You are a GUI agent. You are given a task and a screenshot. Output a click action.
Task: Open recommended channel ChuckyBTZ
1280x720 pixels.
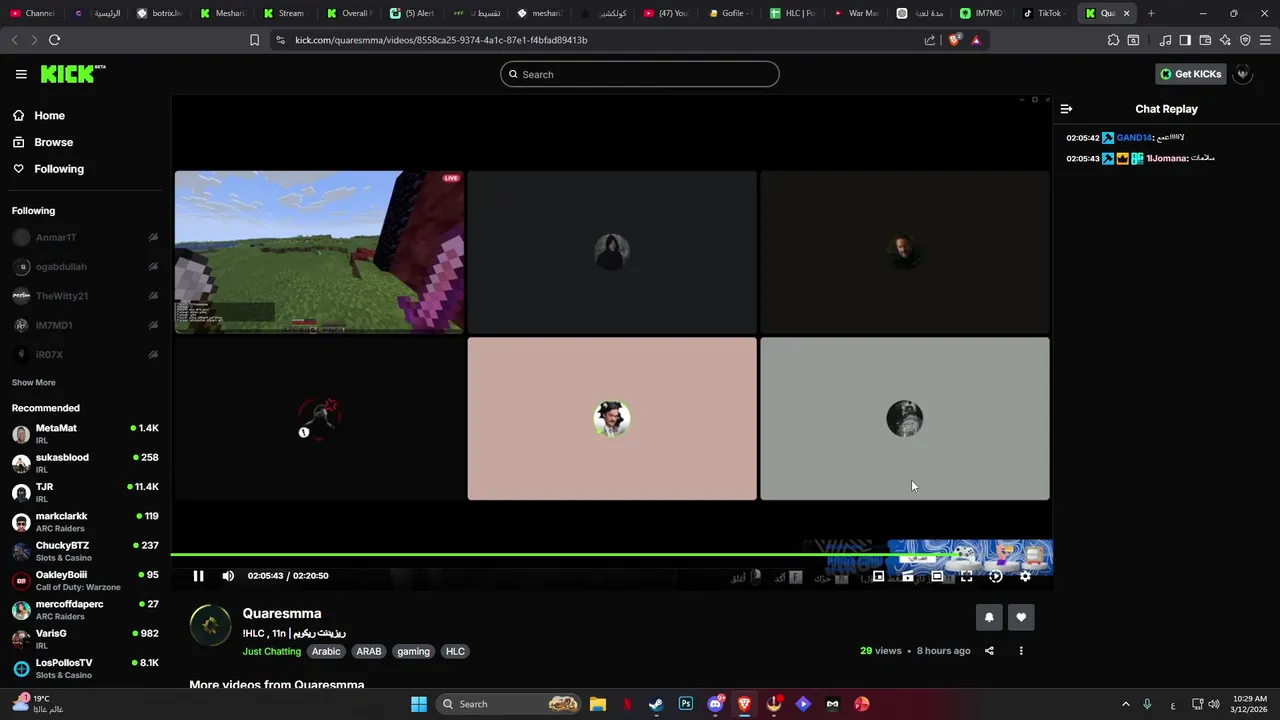[85, 551]
